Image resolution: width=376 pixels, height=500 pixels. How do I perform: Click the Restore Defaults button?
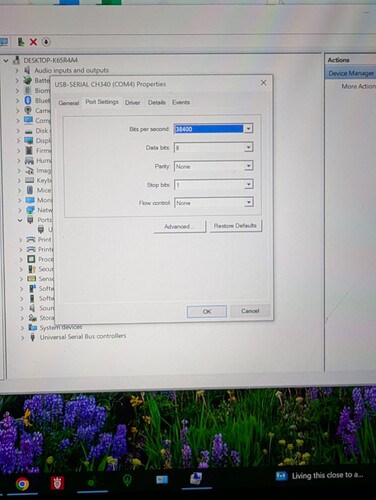click(235, 226)
